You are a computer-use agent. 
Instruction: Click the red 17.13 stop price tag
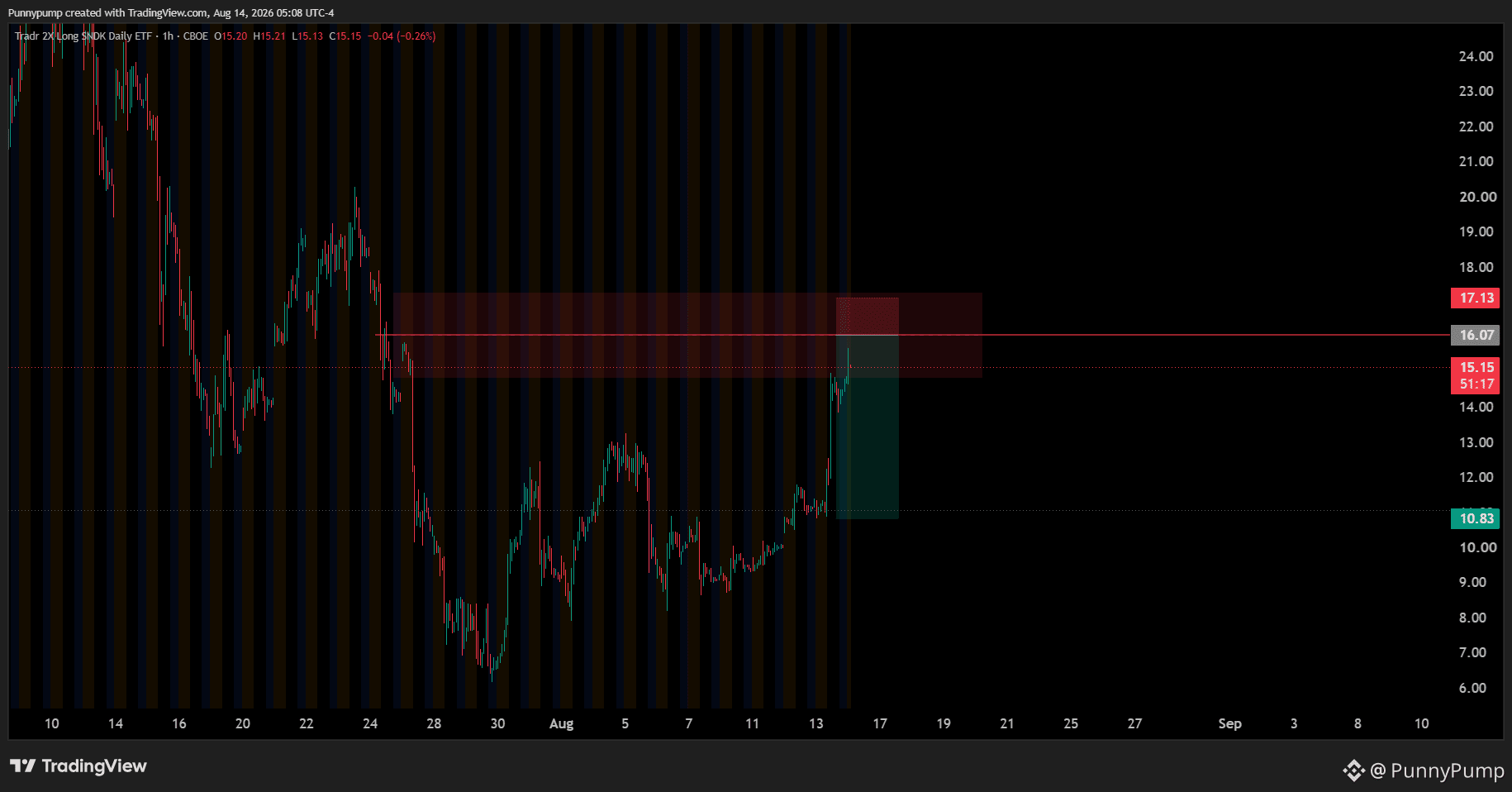coord(1476,298)
